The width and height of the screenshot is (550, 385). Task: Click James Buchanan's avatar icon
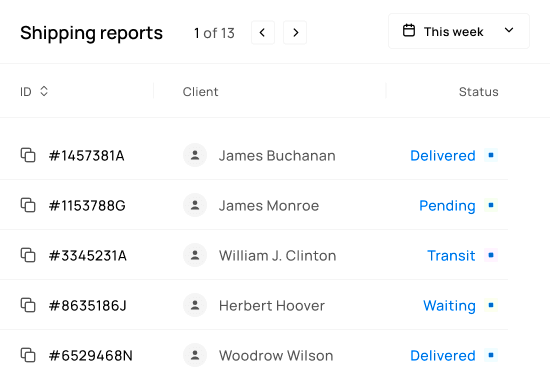[195, 155]
